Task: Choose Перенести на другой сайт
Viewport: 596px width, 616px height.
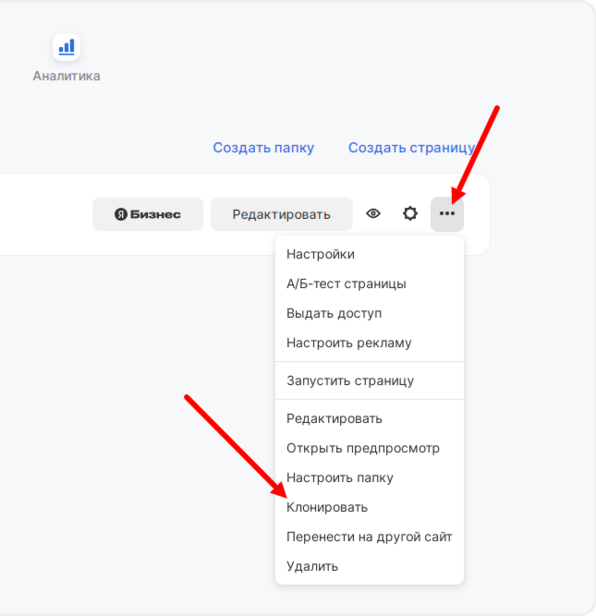Action: 369,537
